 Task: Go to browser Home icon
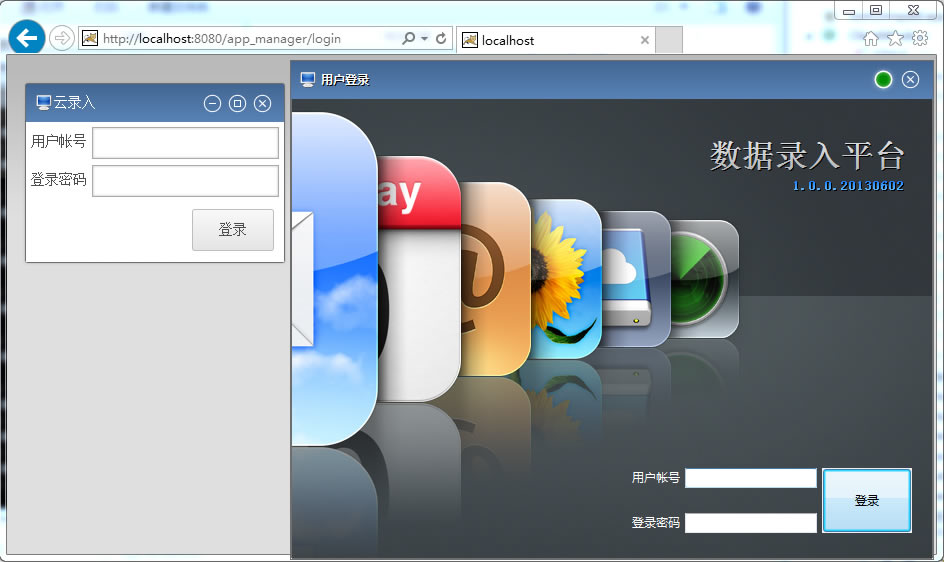coord(871,39)
